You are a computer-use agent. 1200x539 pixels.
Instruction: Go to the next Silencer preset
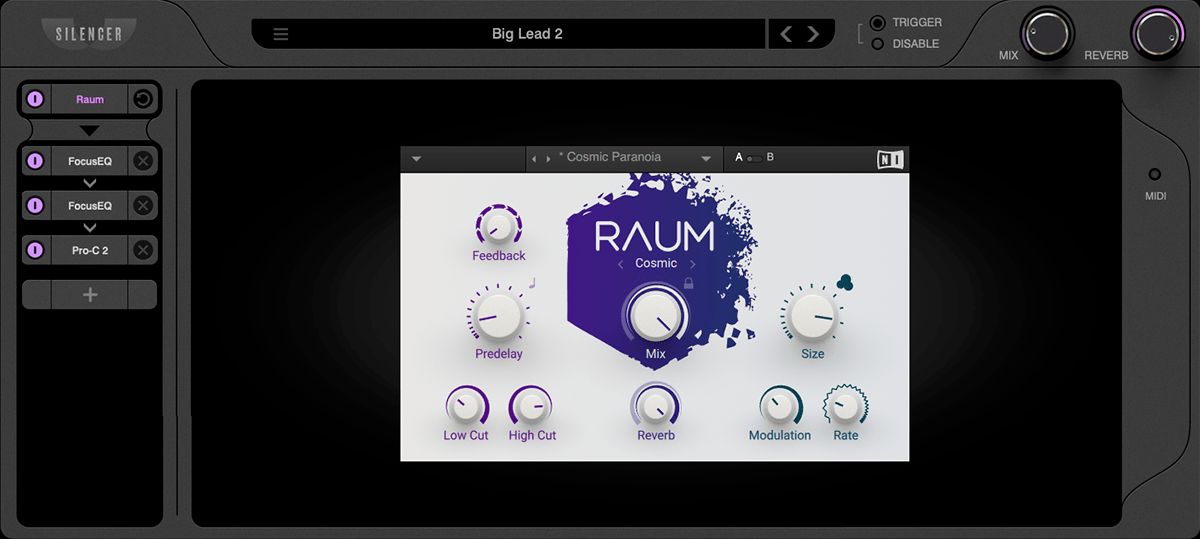pyautogui.click(x=813, y=34)
